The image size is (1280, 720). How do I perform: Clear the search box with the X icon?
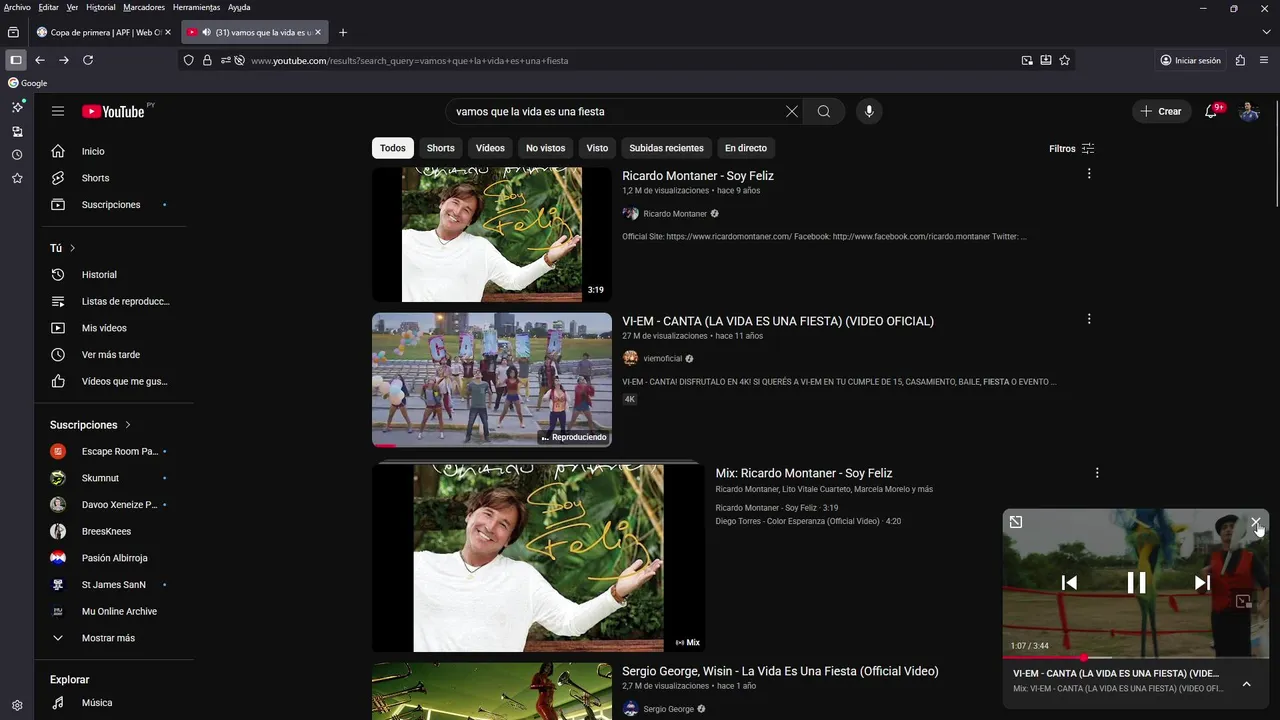tap(792, 111)
